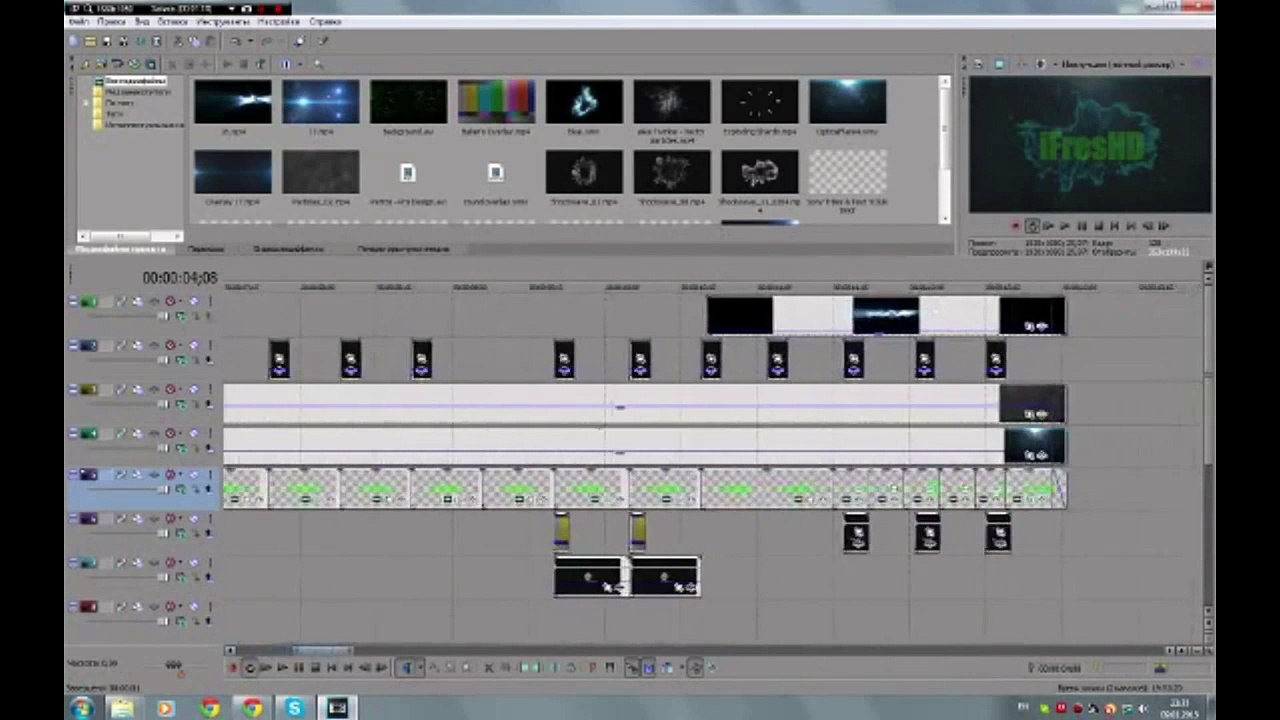Toggle Loop Playback in timeline transport
This screenshot has height=720, width=1280.
click(x=249, y=668)
